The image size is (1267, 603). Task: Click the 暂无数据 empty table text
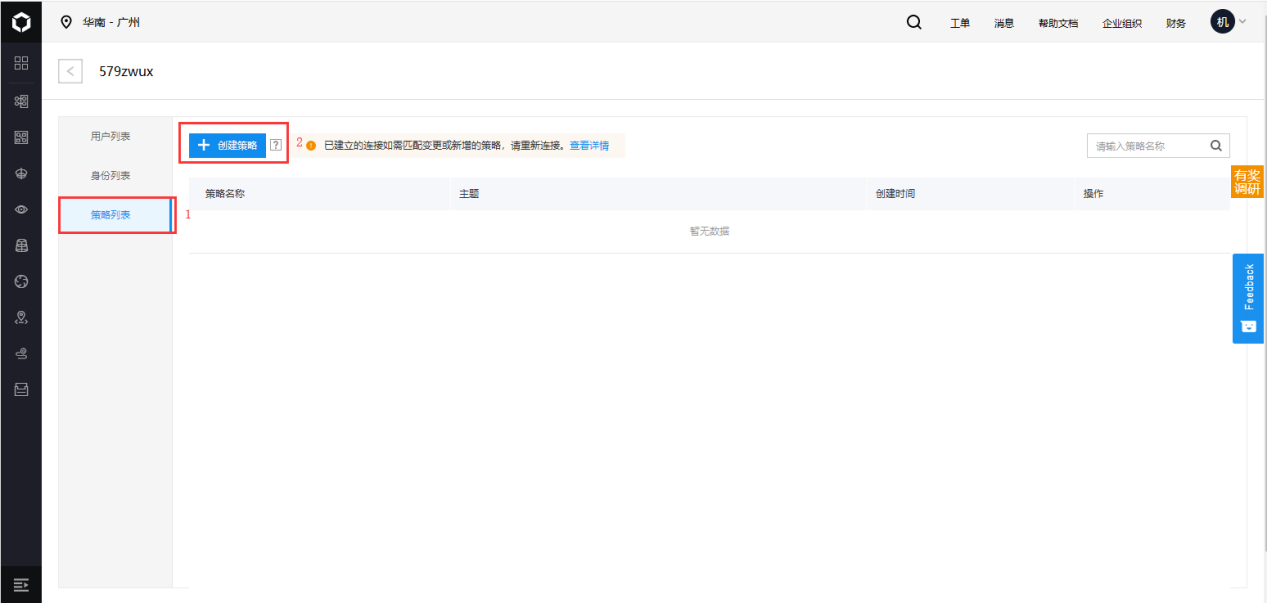(x=709, y=231)
